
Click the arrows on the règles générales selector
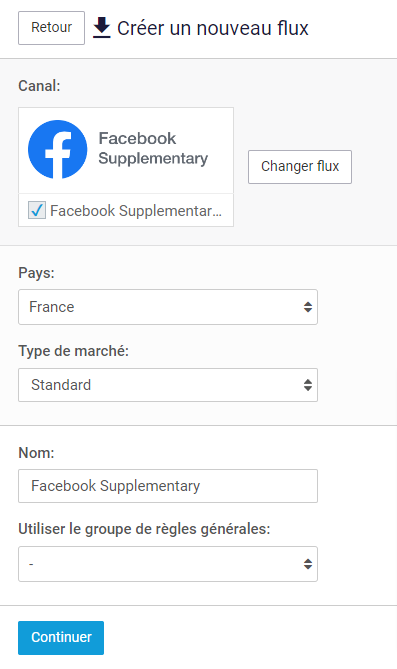(x=308, y=564)
